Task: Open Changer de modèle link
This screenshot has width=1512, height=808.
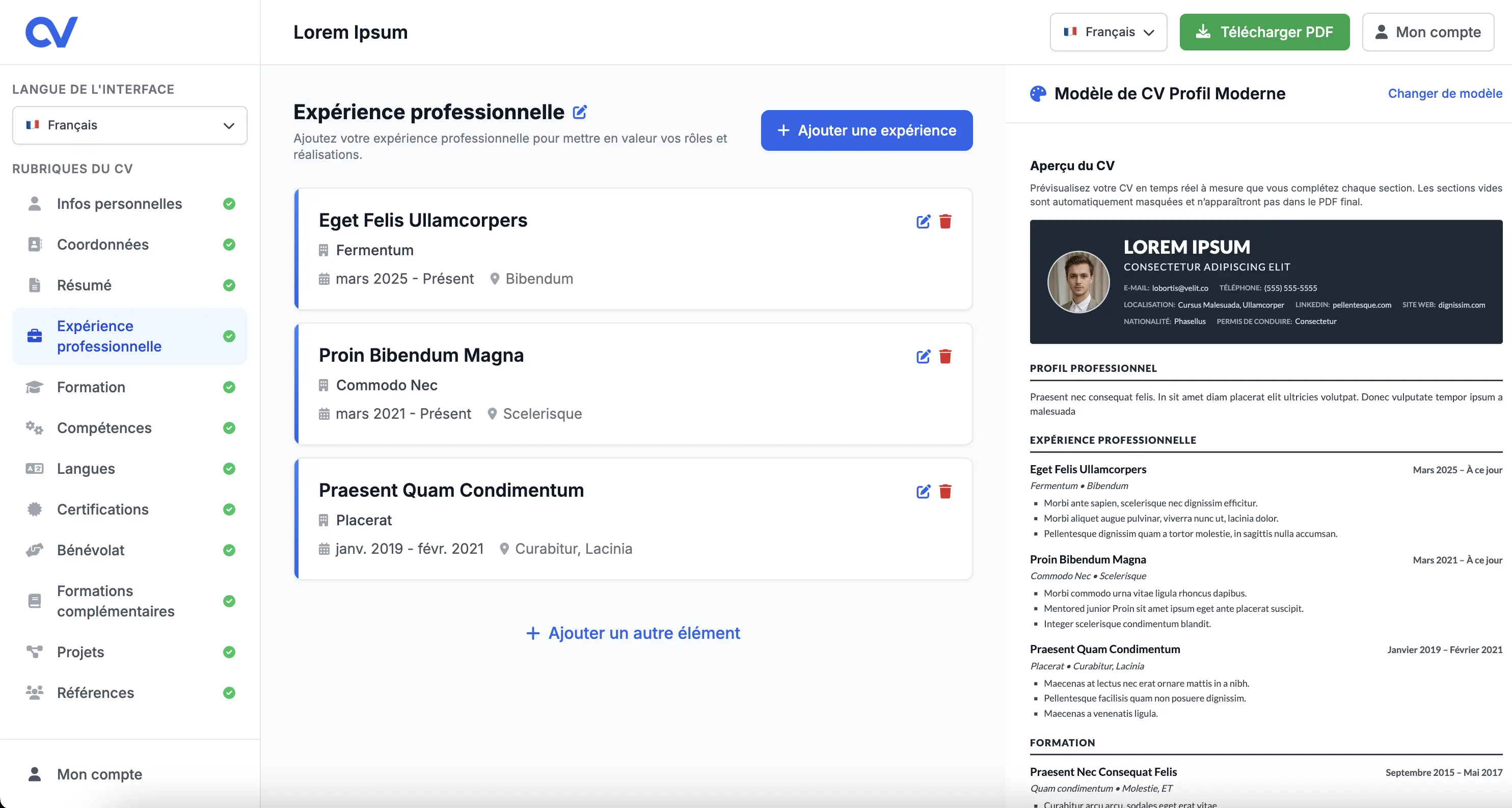Action: click(x=1445, y=93)
